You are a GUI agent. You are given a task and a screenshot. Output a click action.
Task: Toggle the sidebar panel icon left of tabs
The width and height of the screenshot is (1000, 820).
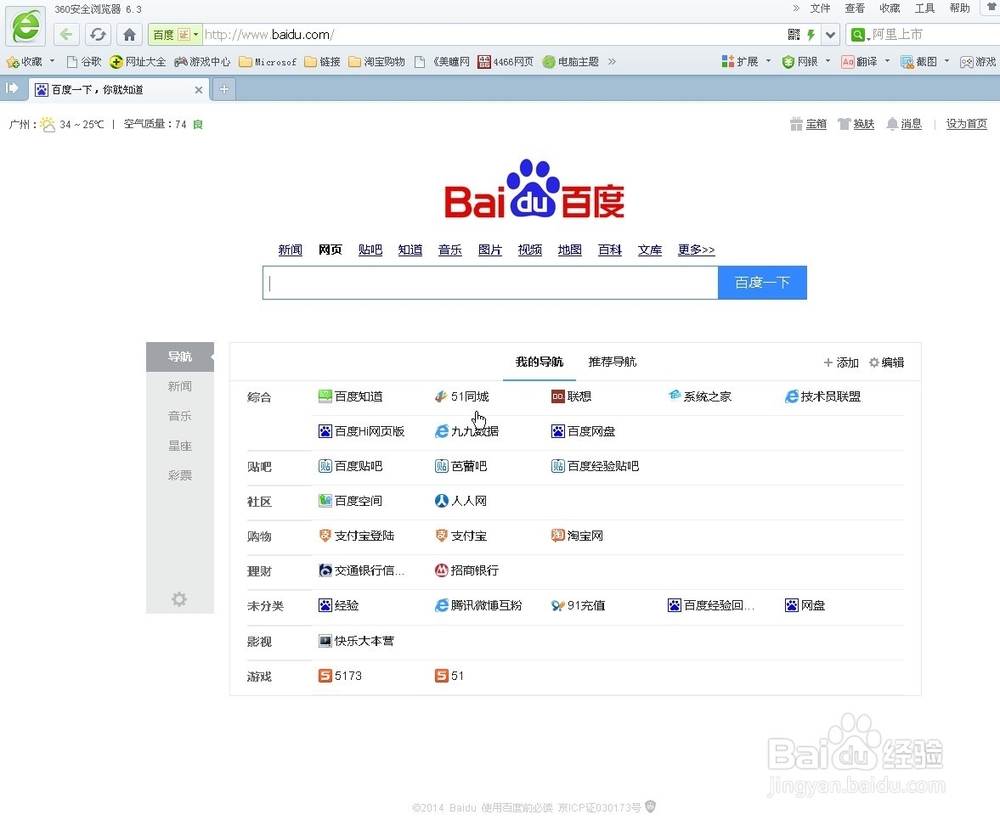click(12, 89)
